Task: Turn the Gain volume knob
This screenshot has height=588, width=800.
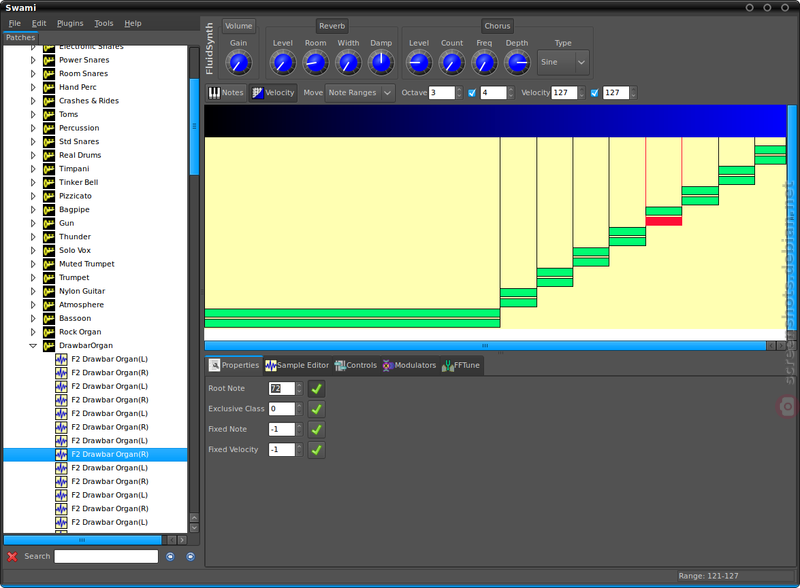Action: 238,63
